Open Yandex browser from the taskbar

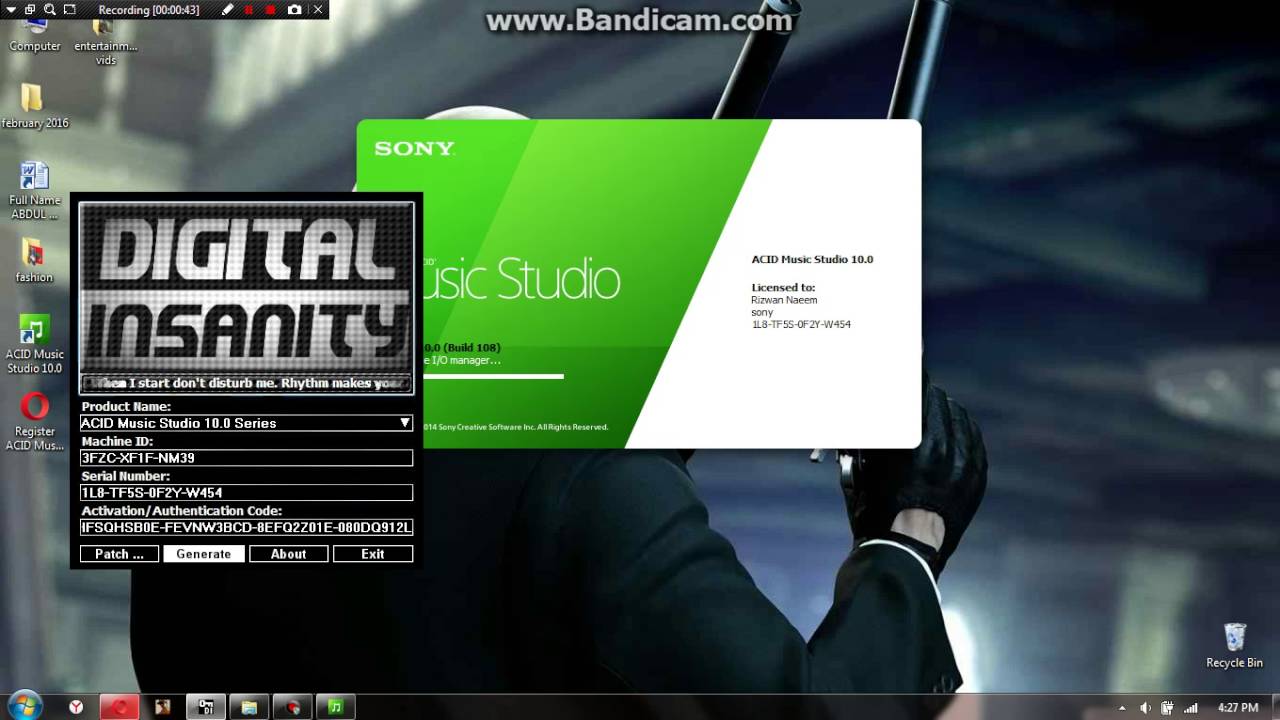(x=76, y=707)
